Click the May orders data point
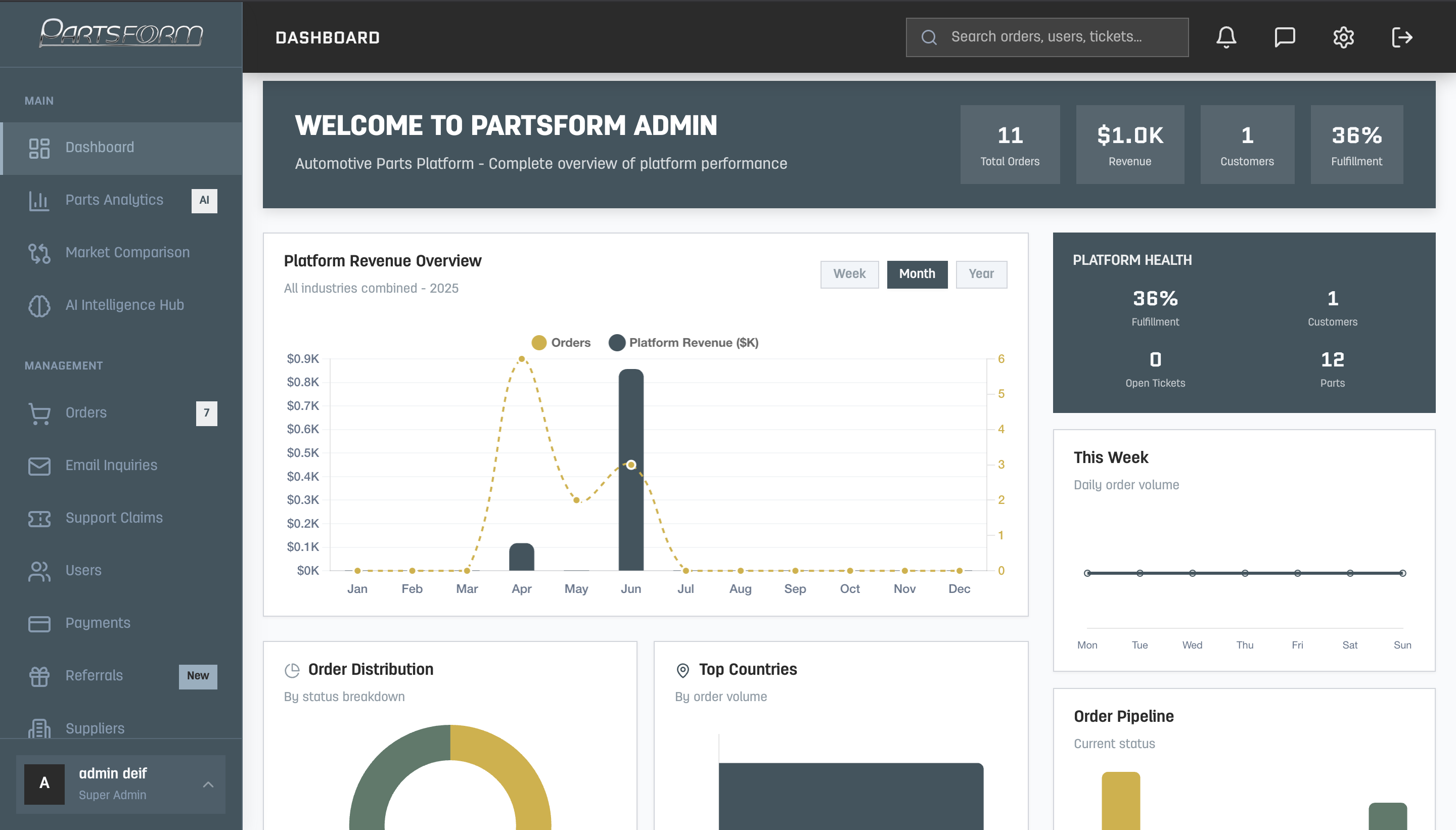The height and width of the screenshot is (830, 1456). click(x=576, y=500)
